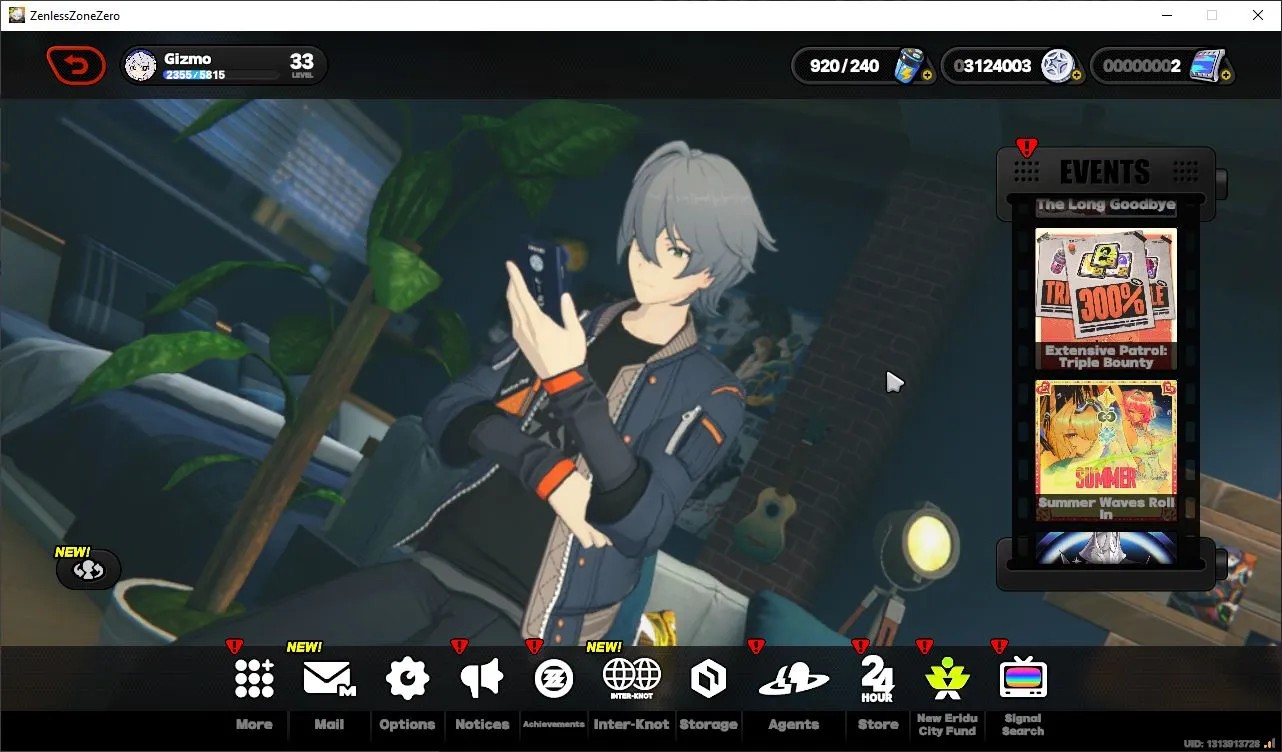
Task: Open Summer Waves Roll In event
Action: 1106,450
